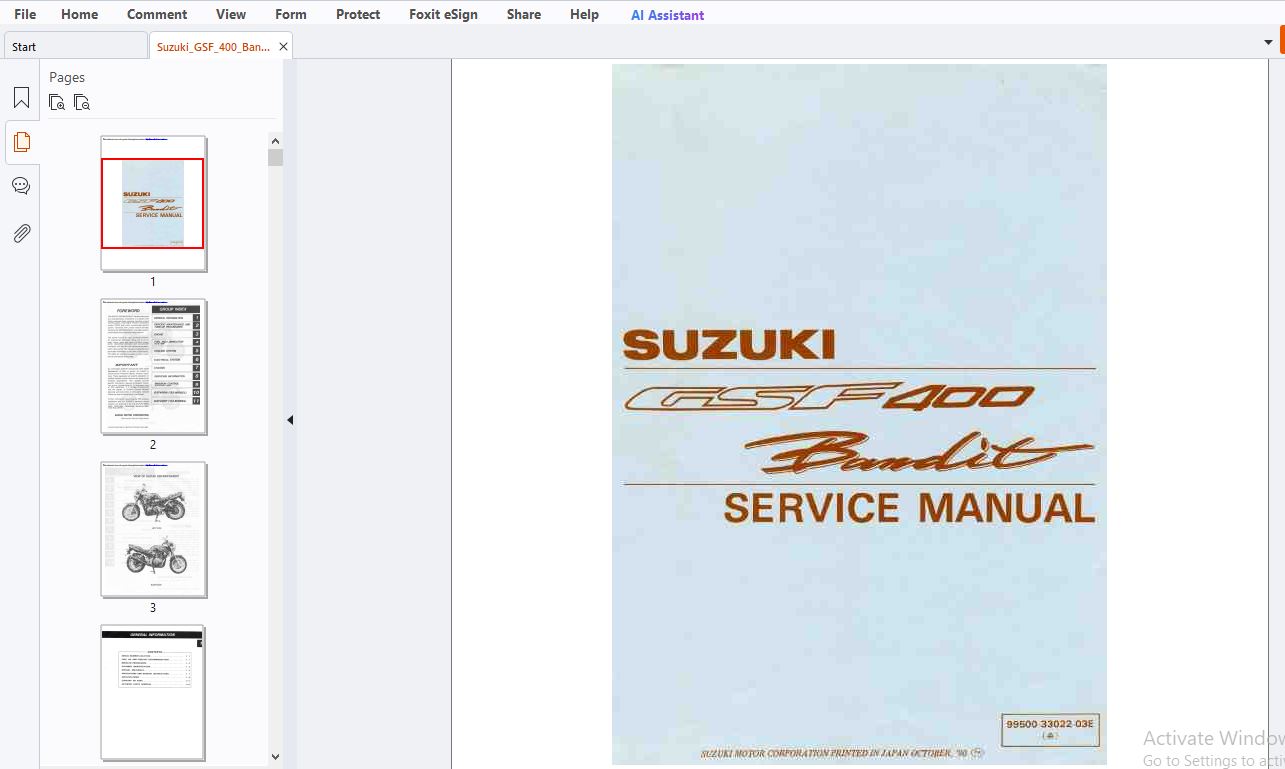Switch to the View tab
This screenshot has width=1285, height=769.
tap(231, 14)
